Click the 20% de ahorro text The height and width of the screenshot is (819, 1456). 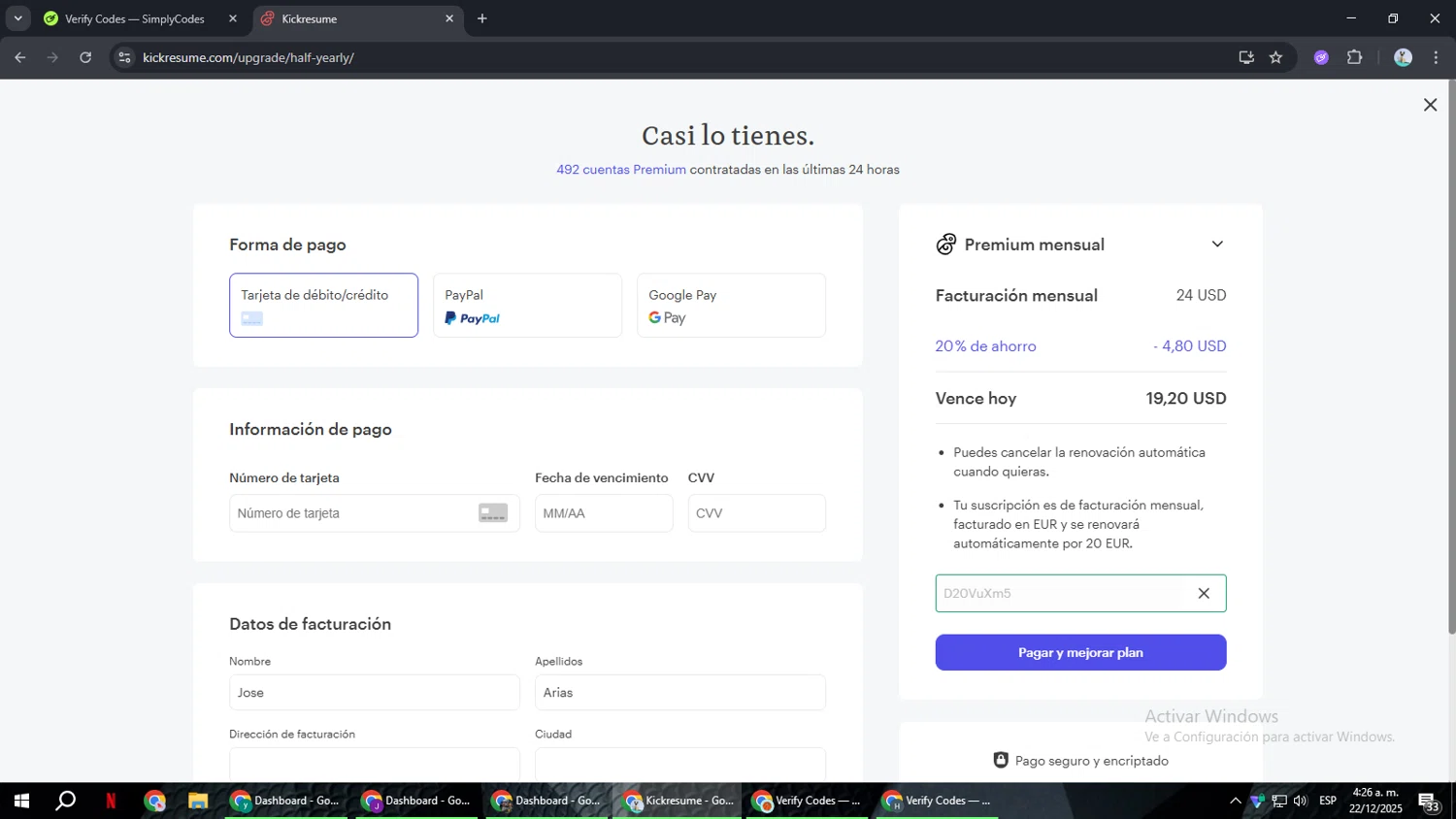(985, 346)
